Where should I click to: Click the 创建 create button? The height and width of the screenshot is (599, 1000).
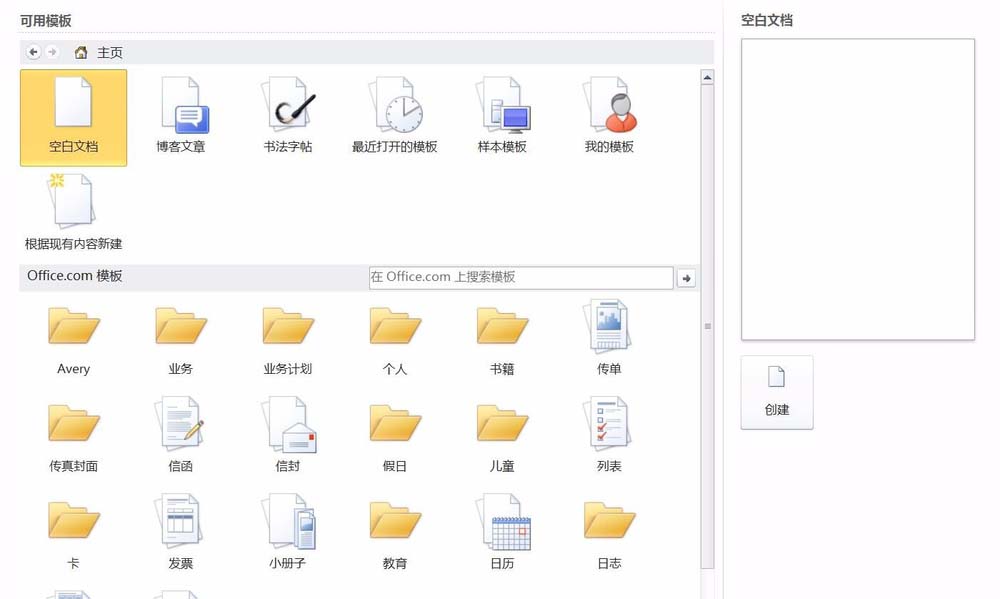point(777,392)
